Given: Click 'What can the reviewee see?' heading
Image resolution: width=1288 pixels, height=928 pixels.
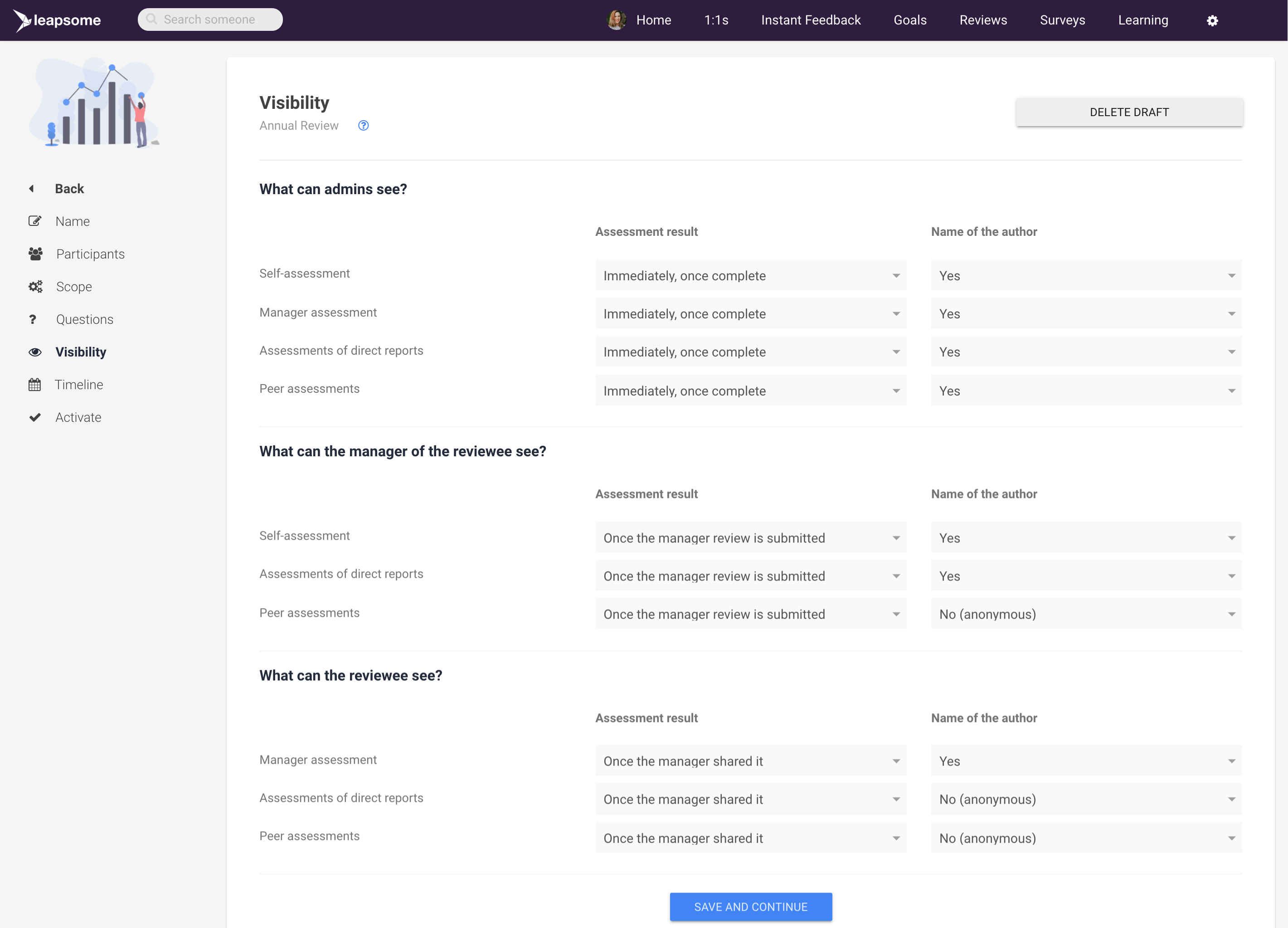Looking at the screenshot, I should tap(351, 676).
